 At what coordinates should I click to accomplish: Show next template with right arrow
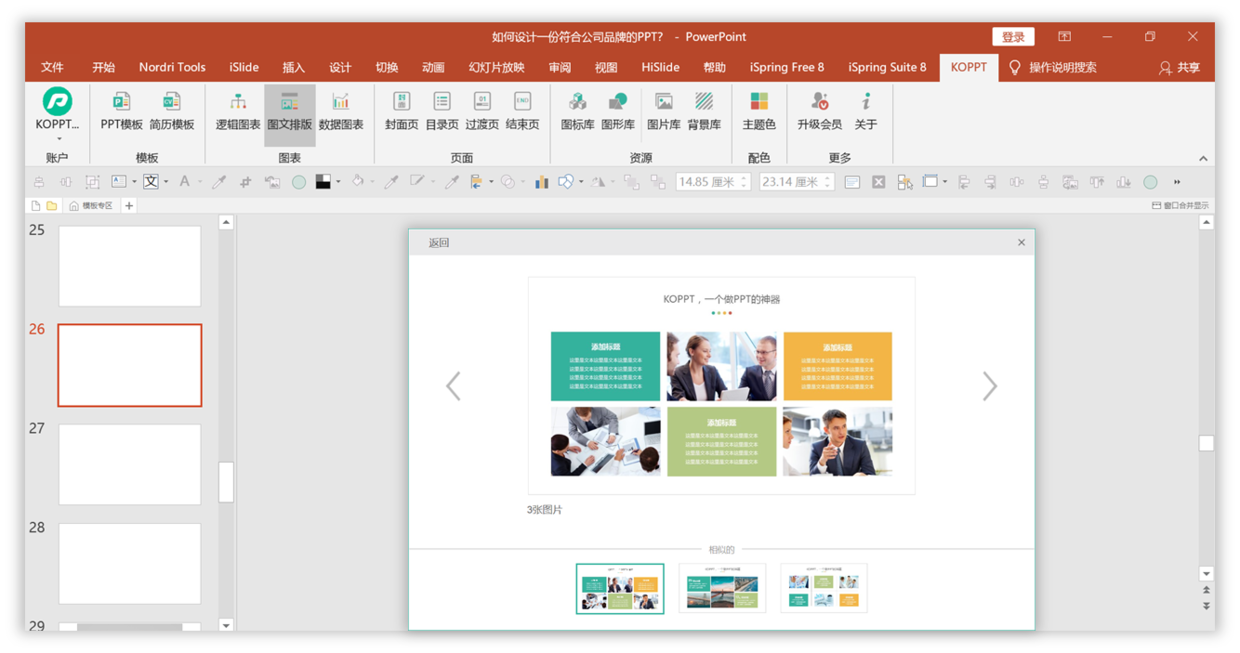pyautogui.click(x=990, y=386)
